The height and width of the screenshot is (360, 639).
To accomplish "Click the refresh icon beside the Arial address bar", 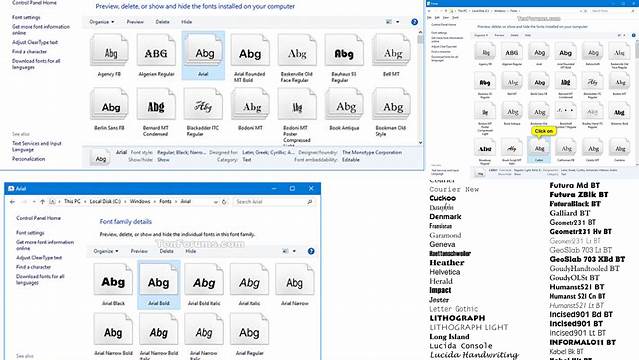I will [x=224, y=202].
